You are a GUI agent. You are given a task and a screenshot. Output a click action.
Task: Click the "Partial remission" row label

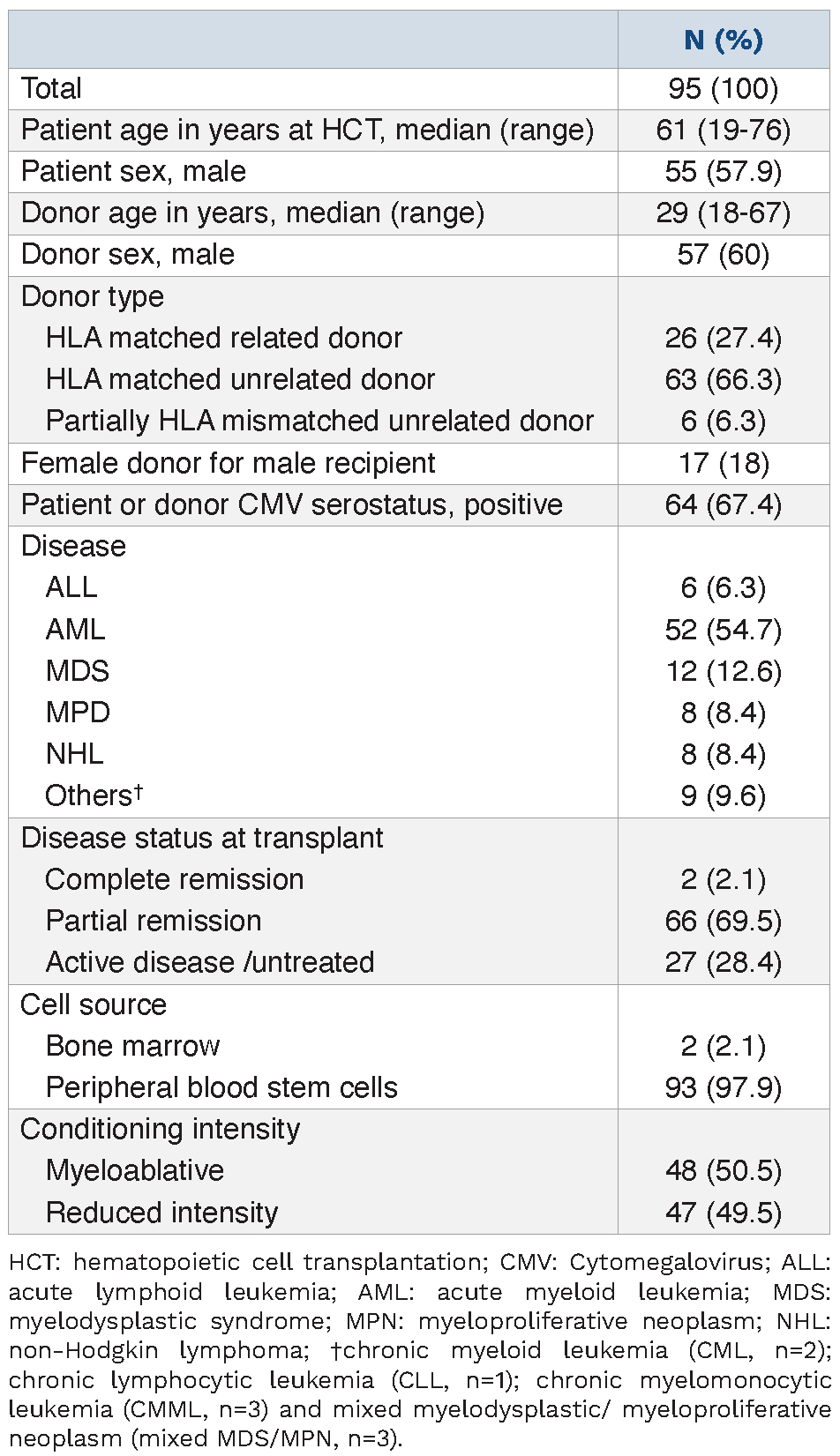pos(154,921)
